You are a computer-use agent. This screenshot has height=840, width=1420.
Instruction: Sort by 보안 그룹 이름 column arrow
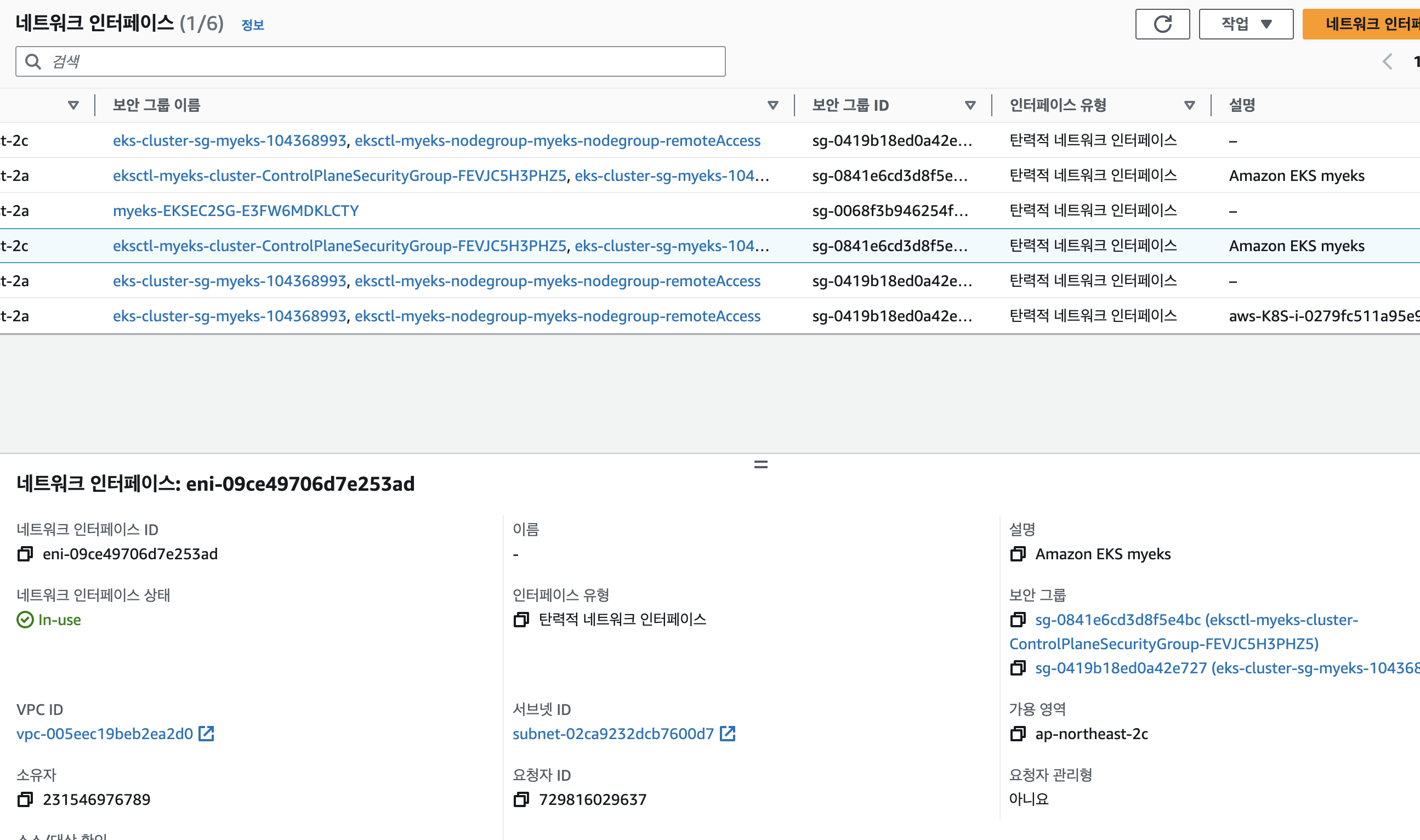[773, 105]
